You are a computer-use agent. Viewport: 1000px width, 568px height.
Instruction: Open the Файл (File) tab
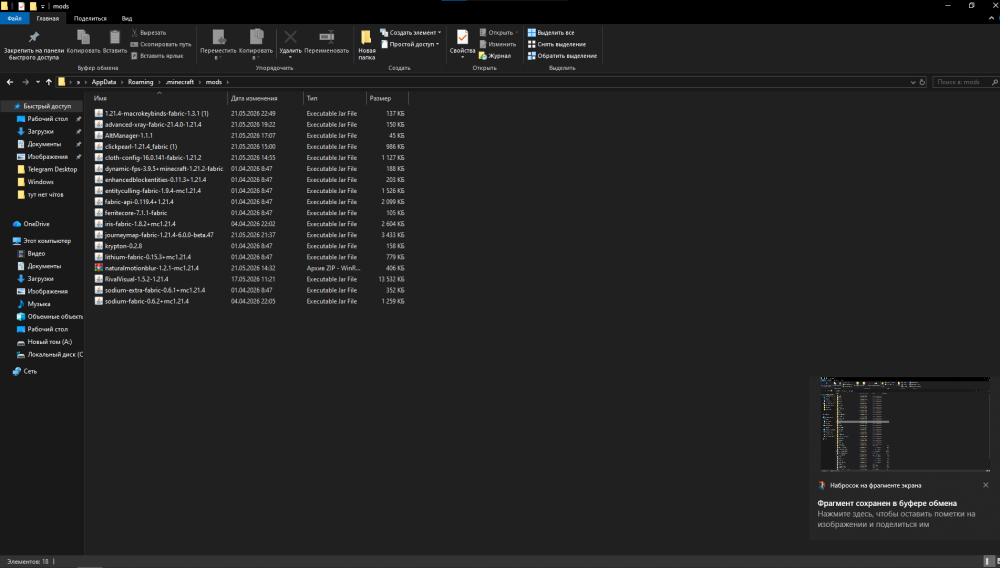pos(15,18)
